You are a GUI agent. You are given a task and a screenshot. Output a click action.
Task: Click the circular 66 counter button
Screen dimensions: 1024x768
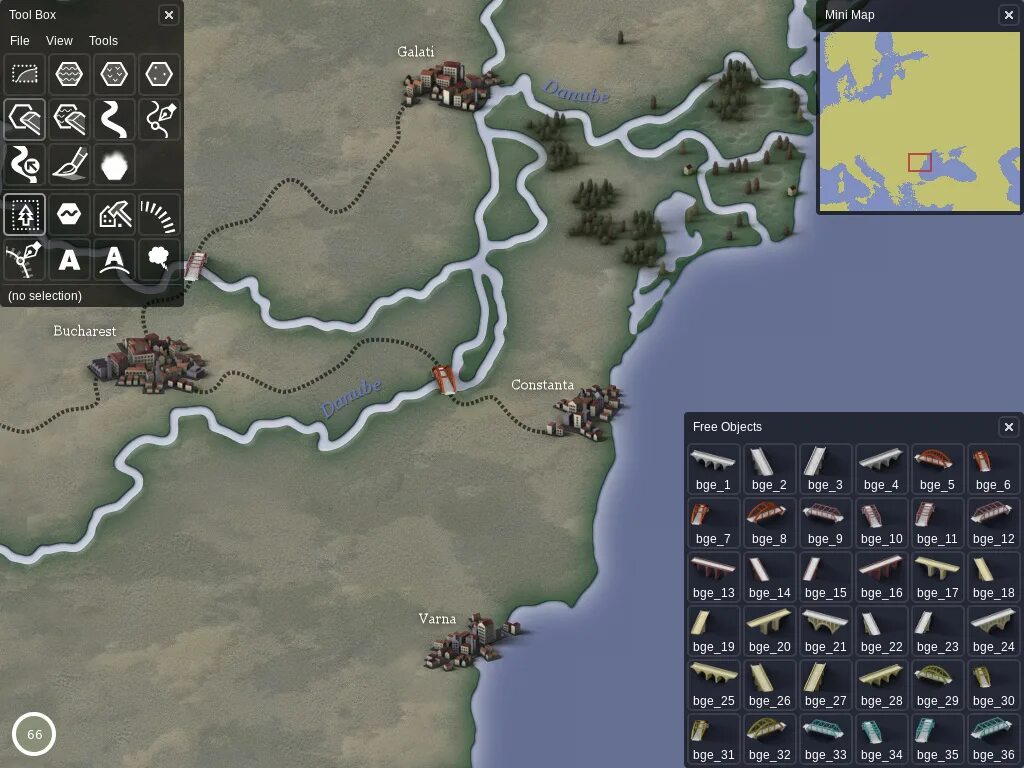[34, 734]
